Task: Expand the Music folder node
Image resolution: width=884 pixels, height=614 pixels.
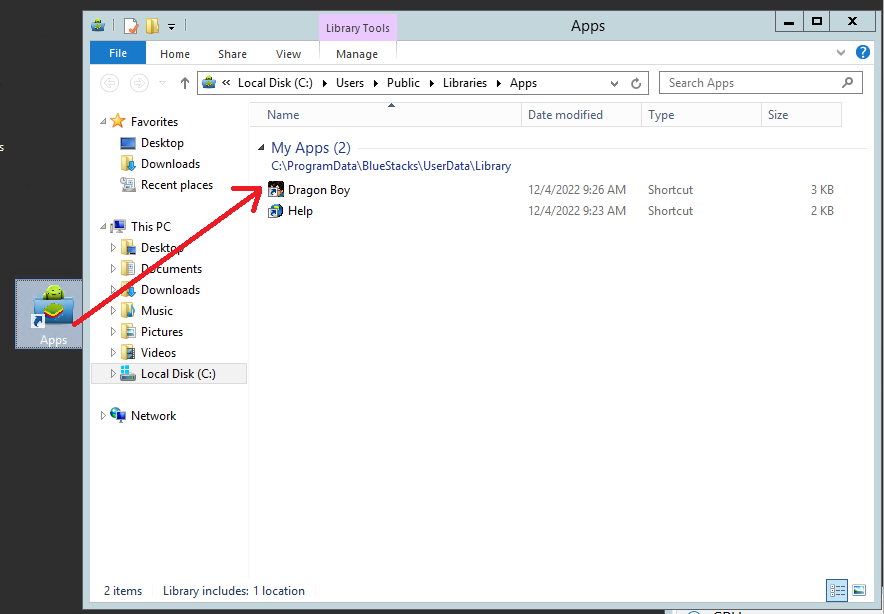Action: tap(113, 311)
